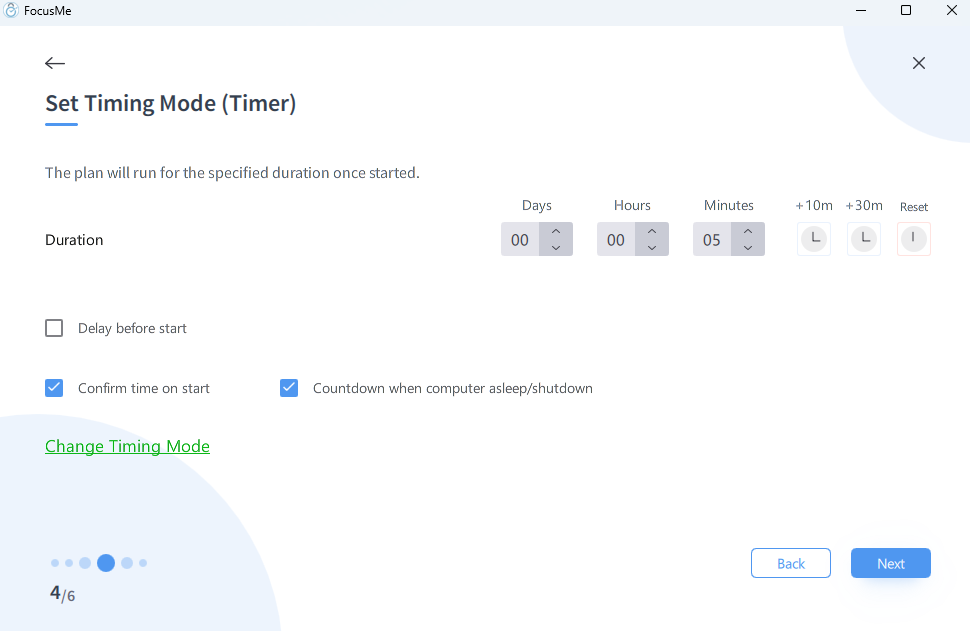Add 30 minutes with the +30m clock icon
This screenshot has height=631, width=970.
(x=864, y=239)
